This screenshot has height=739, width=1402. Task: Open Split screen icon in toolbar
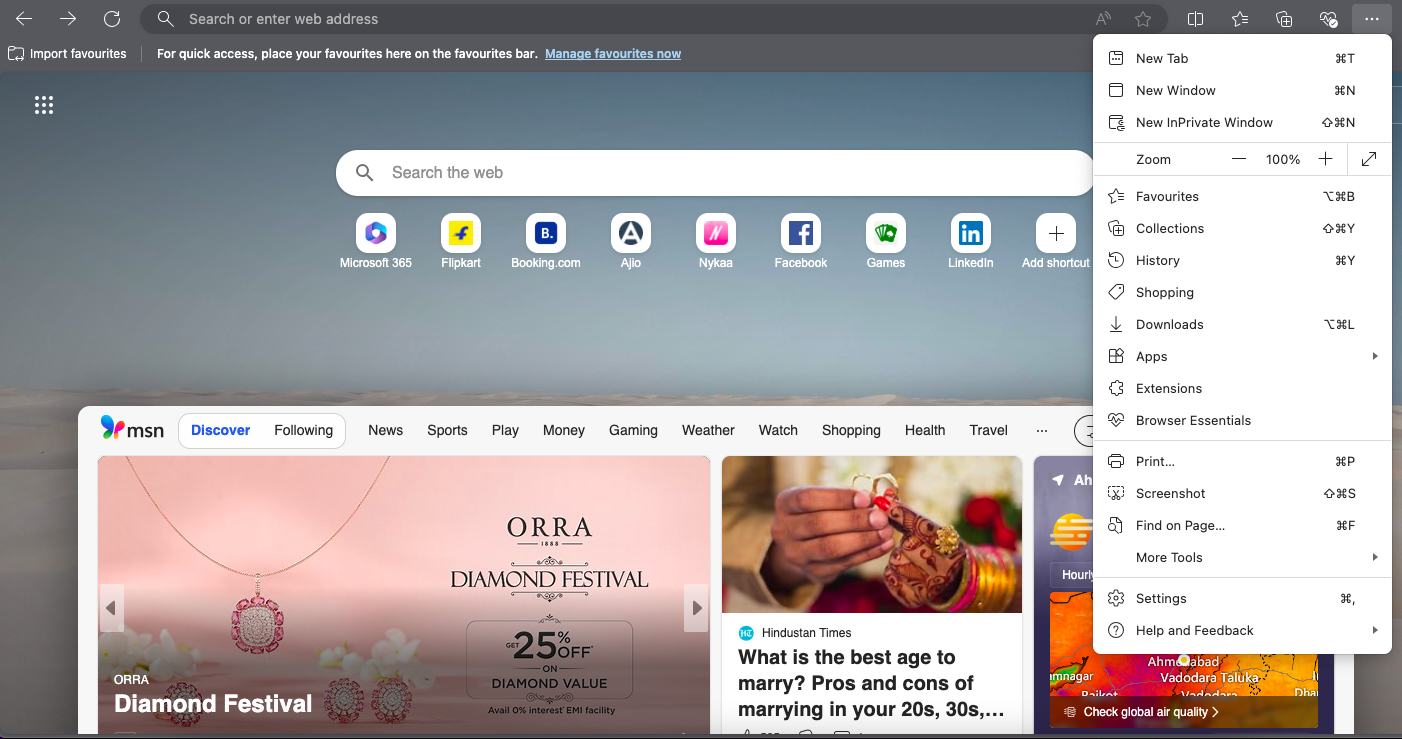(x=1195, y=19)
